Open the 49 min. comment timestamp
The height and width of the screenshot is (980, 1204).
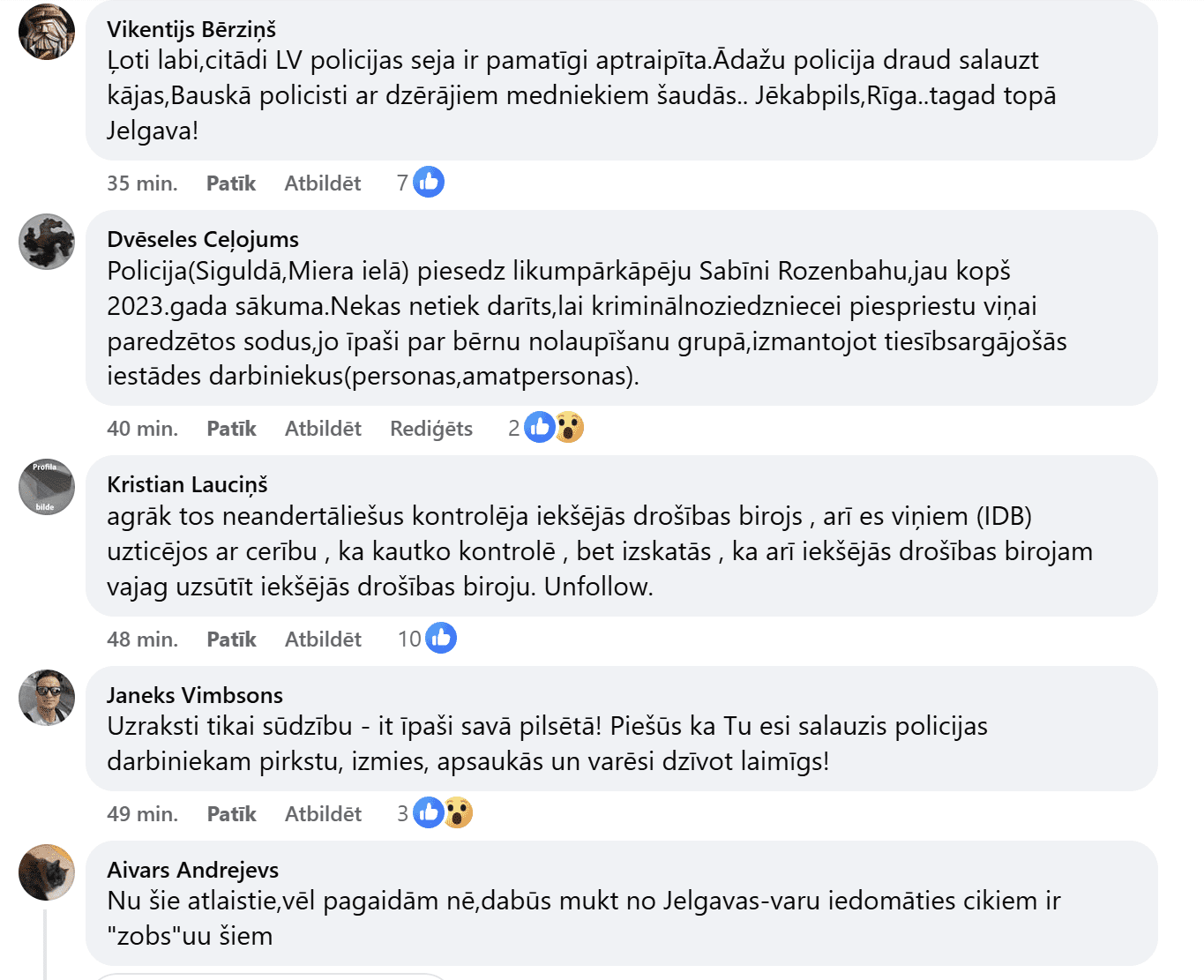(142, 813)
